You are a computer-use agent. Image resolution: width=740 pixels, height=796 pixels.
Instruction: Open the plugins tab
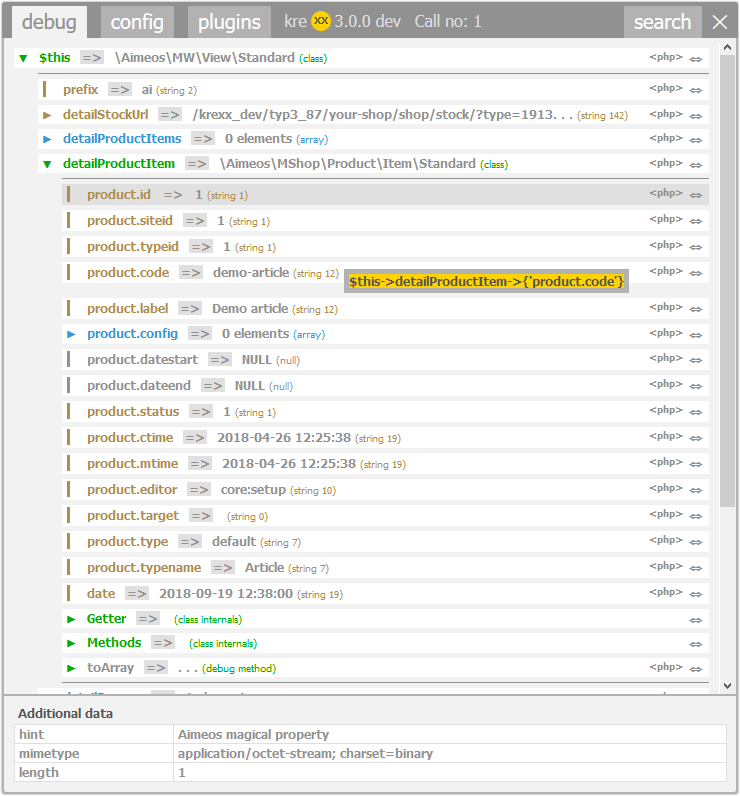point(229,22)
